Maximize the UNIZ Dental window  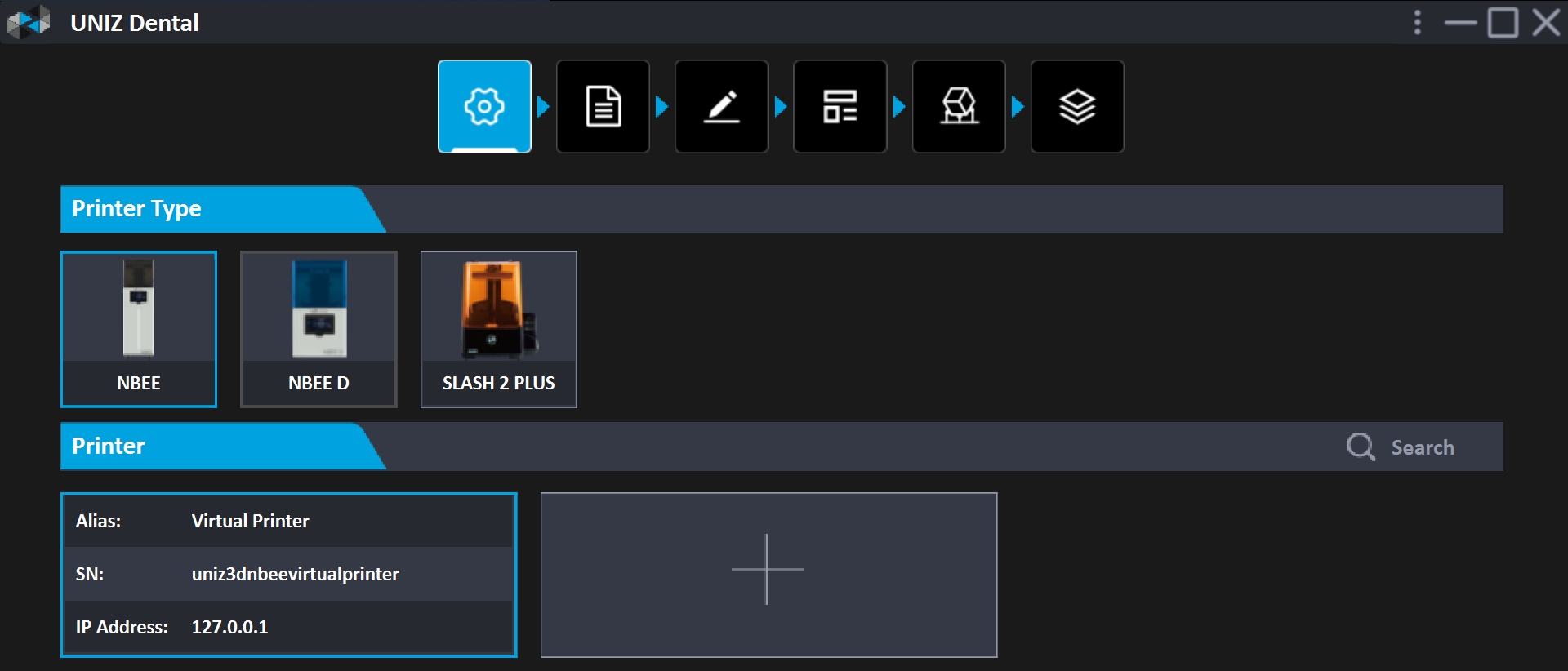[1503, 22]
